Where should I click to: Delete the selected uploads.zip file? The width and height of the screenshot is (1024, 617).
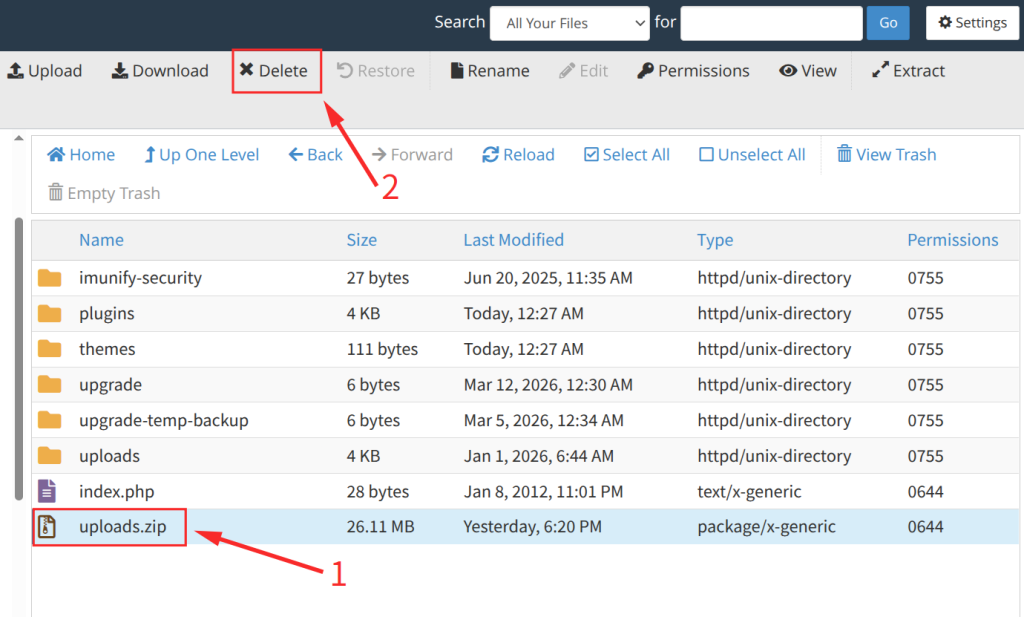point(274,71)
